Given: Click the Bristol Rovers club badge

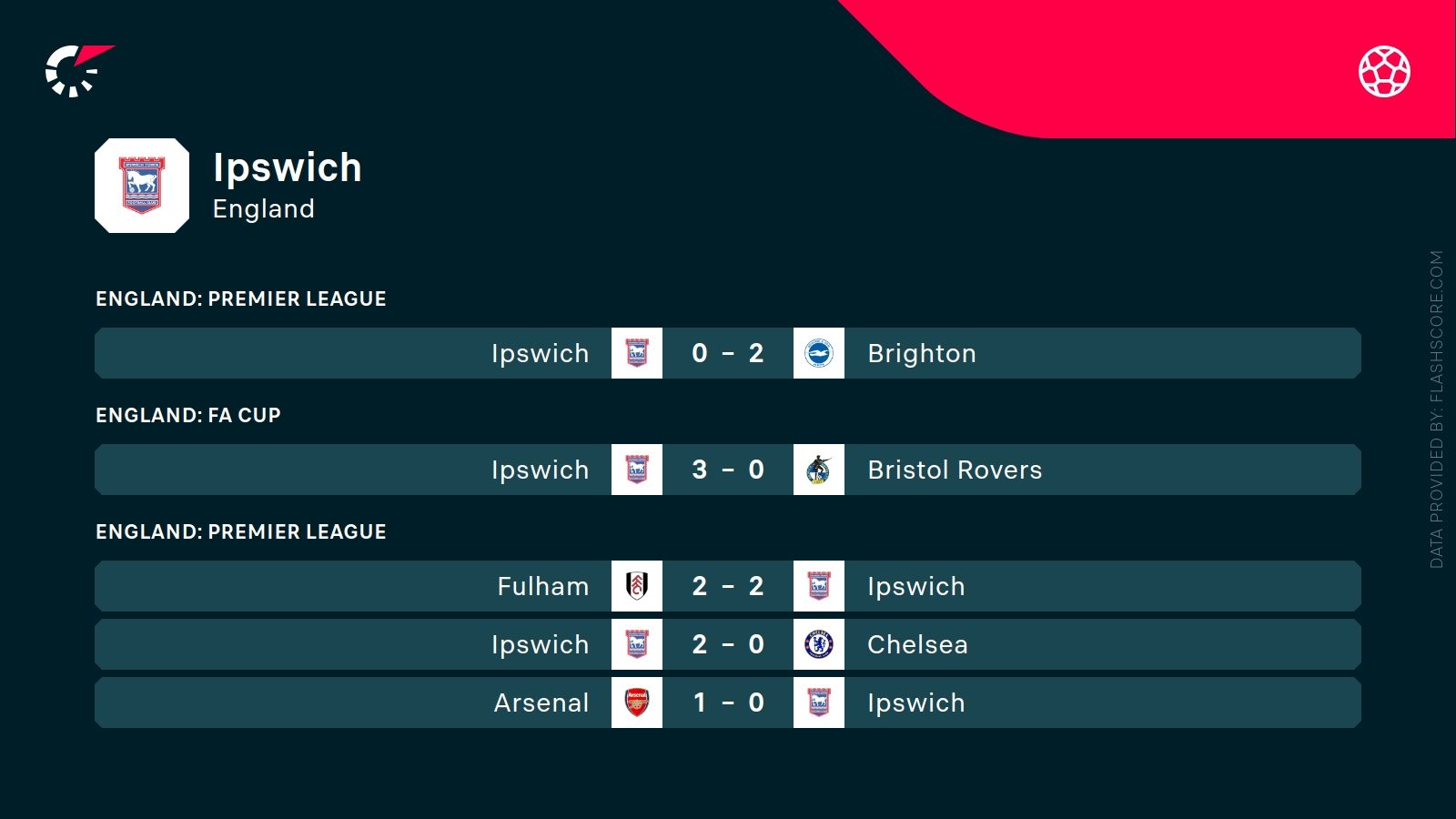Looking at the screenshot, I should tap(819, 470).
